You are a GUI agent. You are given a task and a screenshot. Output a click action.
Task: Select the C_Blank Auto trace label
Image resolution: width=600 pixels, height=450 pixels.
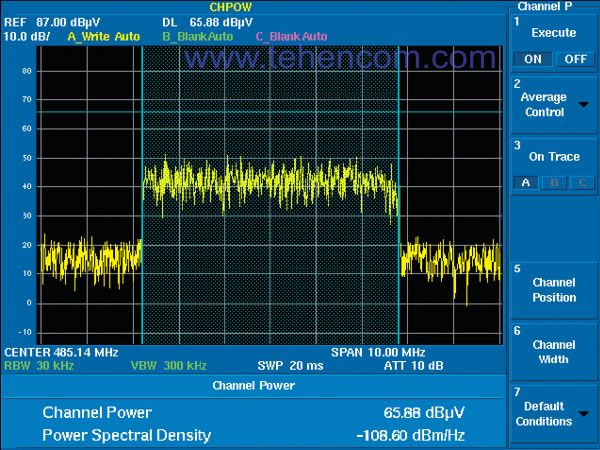pos(291,37)
